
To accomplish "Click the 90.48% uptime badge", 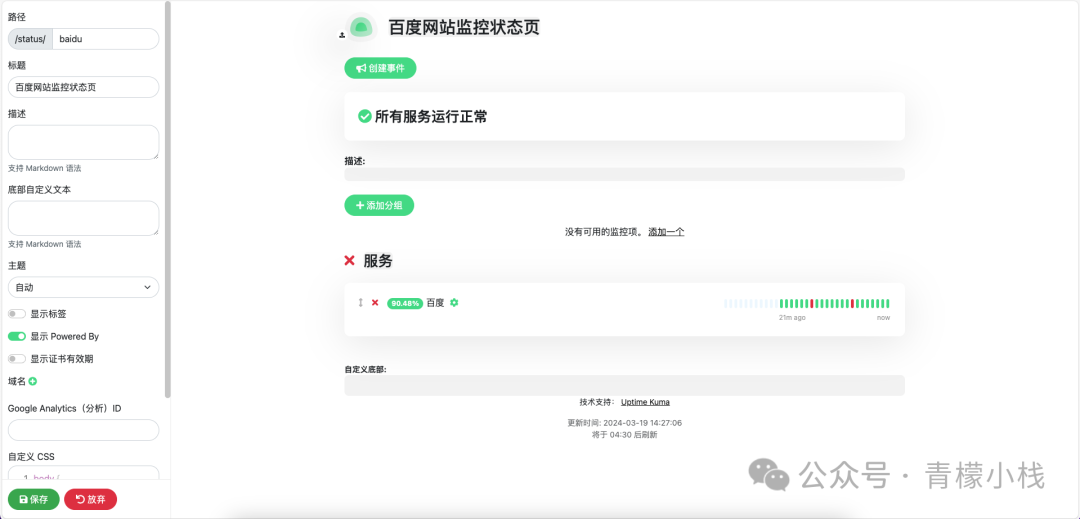I will pyautogui.click(x=405, y=303).
